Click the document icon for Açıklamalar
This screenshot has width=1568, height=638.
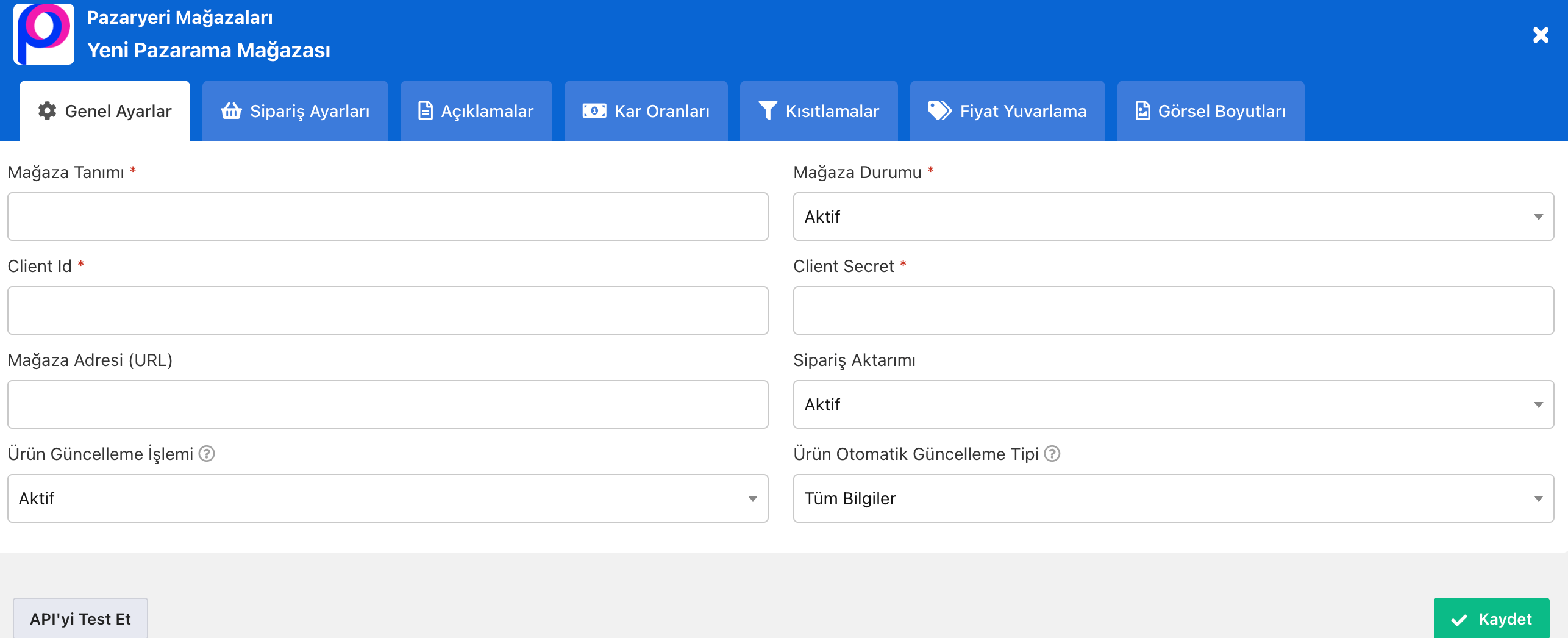[425, 111]
